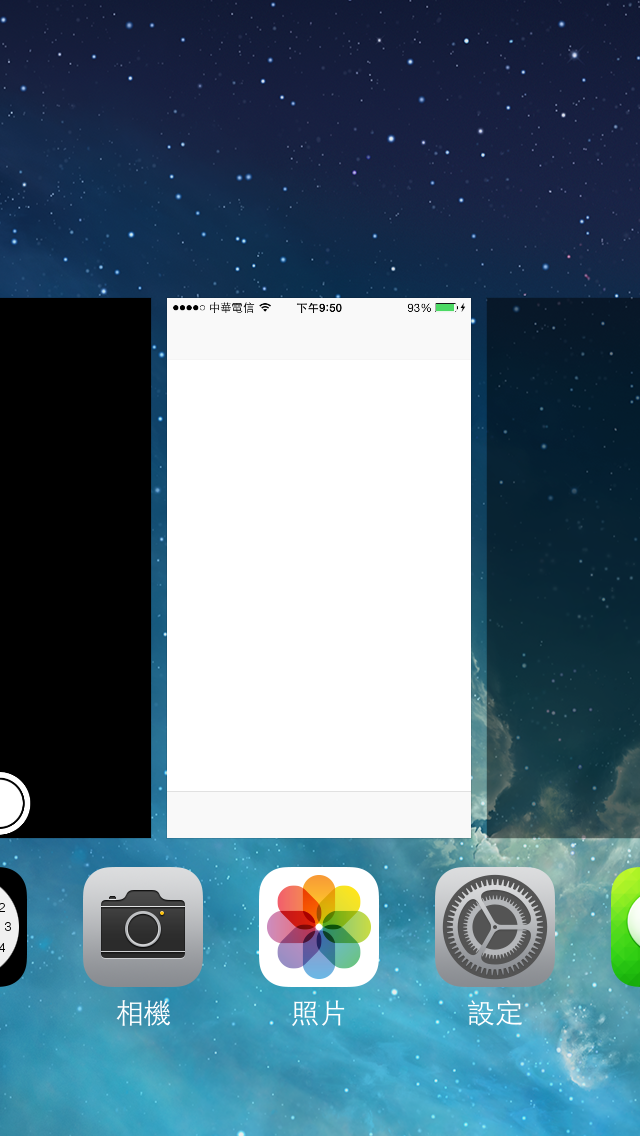Tap the partially visible Clock app icon

(12, 927)
